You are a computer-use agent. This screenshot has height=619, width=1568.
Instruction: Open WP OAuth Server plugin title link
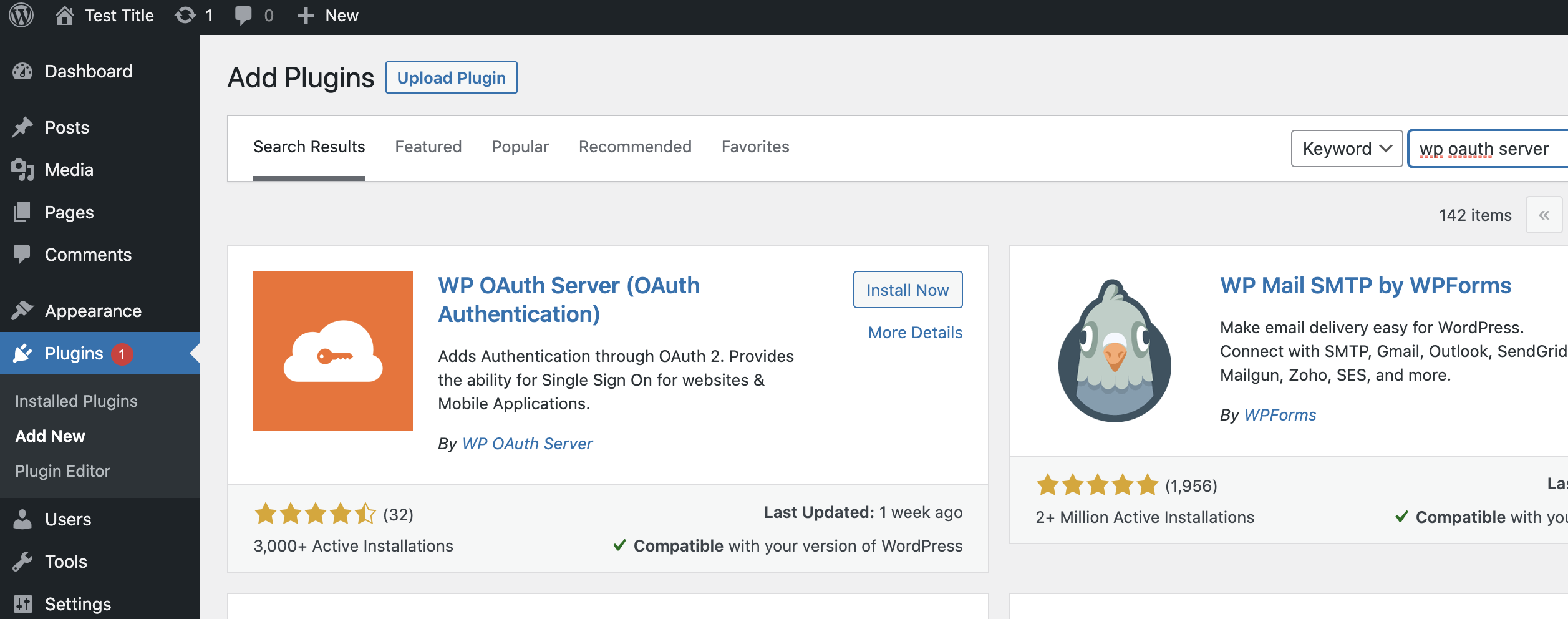tap(569, 300)
